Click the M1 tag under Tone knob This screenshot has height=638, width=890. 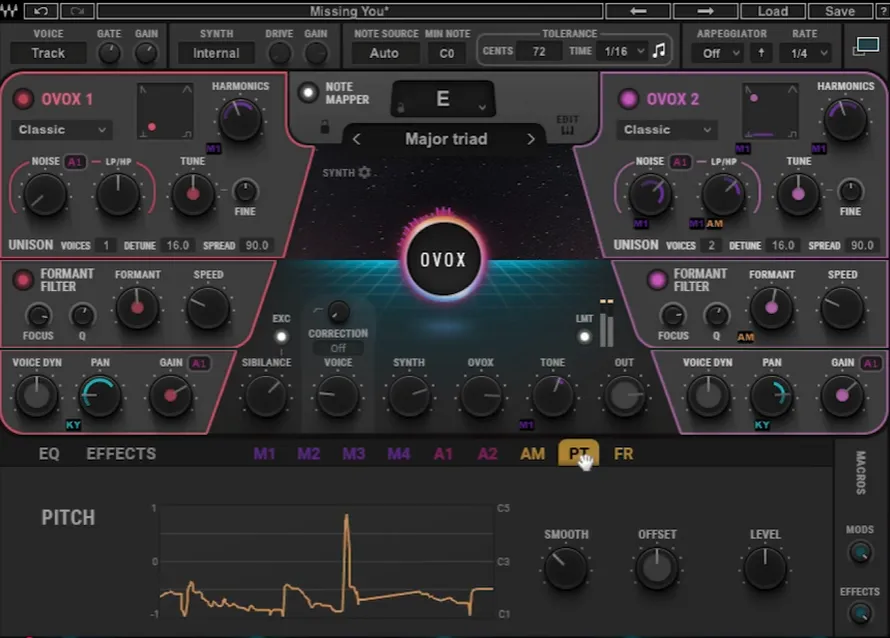coord(526,425)
